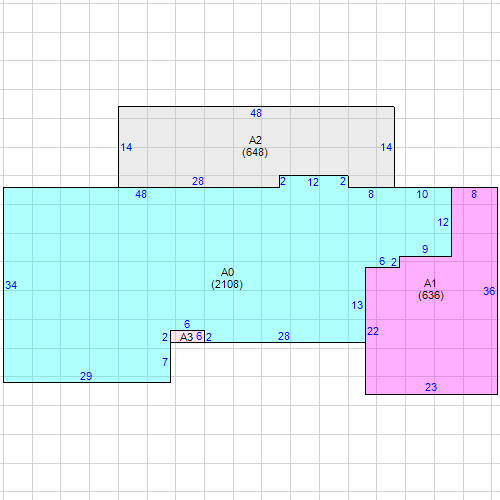This screenshot has width=500, height=500.
Task: Click the 12 beside the magenta A1 edge
Action: click(443, 222)
